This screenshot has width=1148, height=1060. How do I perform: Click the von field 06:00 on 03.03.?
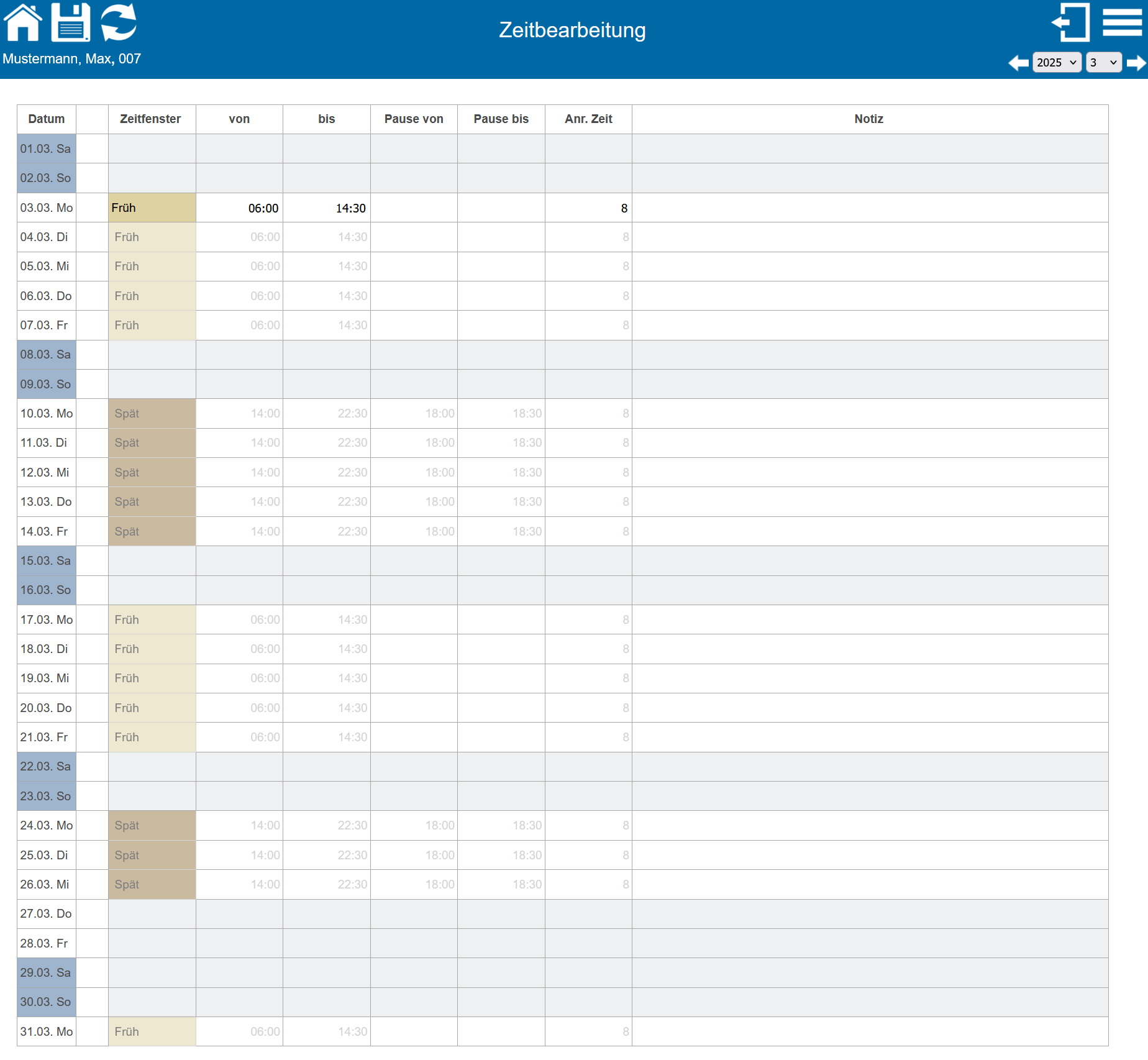click(x=240, y=208)
